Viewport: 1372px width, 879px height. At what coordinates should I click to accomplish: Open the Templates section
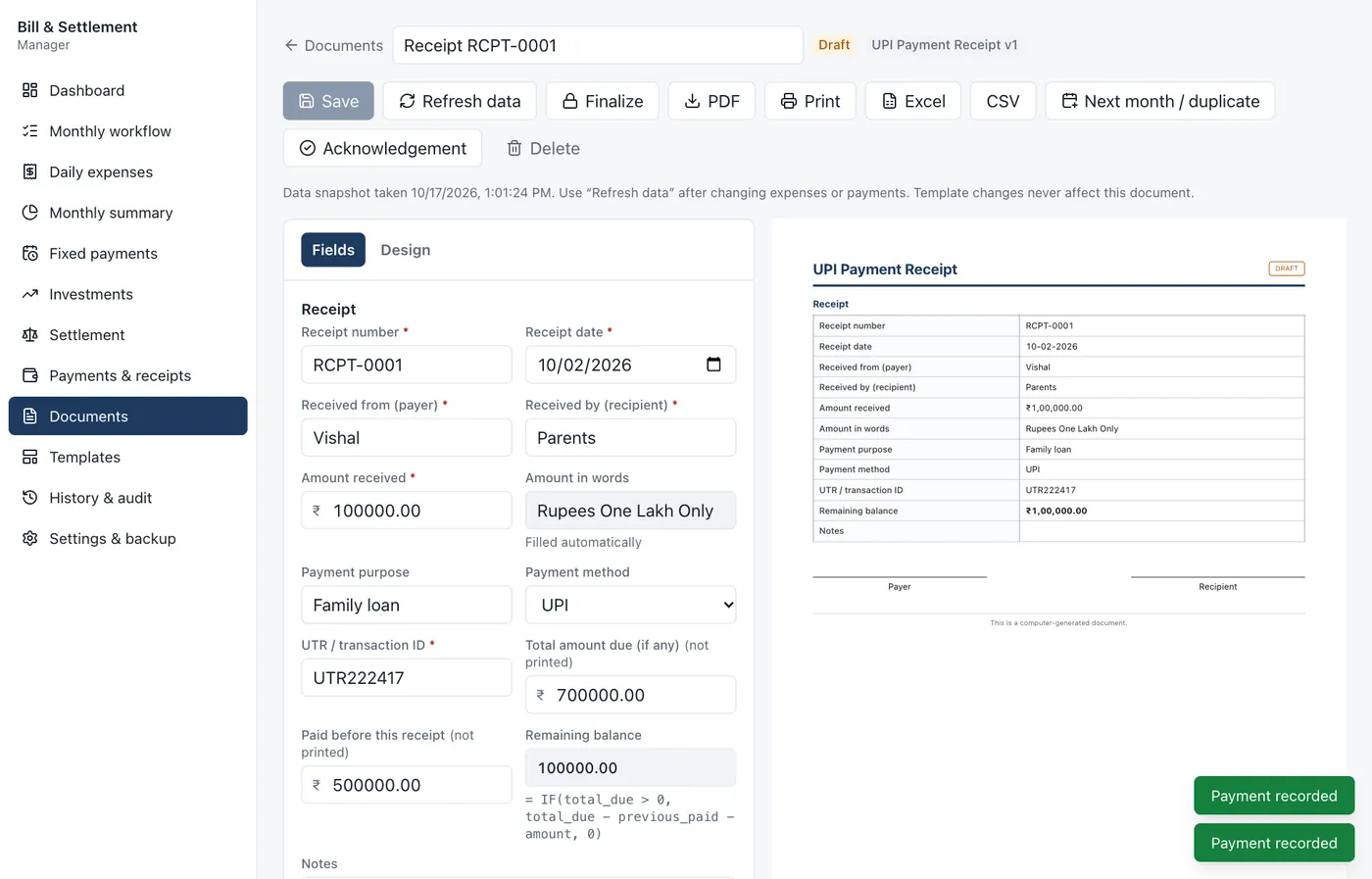pos(127,457)
